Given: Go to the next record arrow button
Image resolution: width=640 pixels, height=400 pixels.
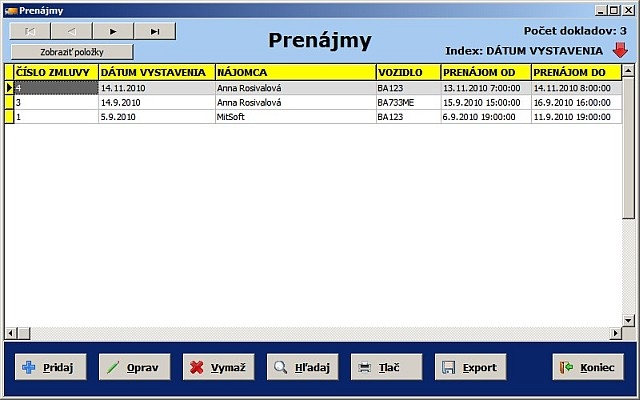Looking at the screenshot, I should pyautogui.click(x=113, y=31).
